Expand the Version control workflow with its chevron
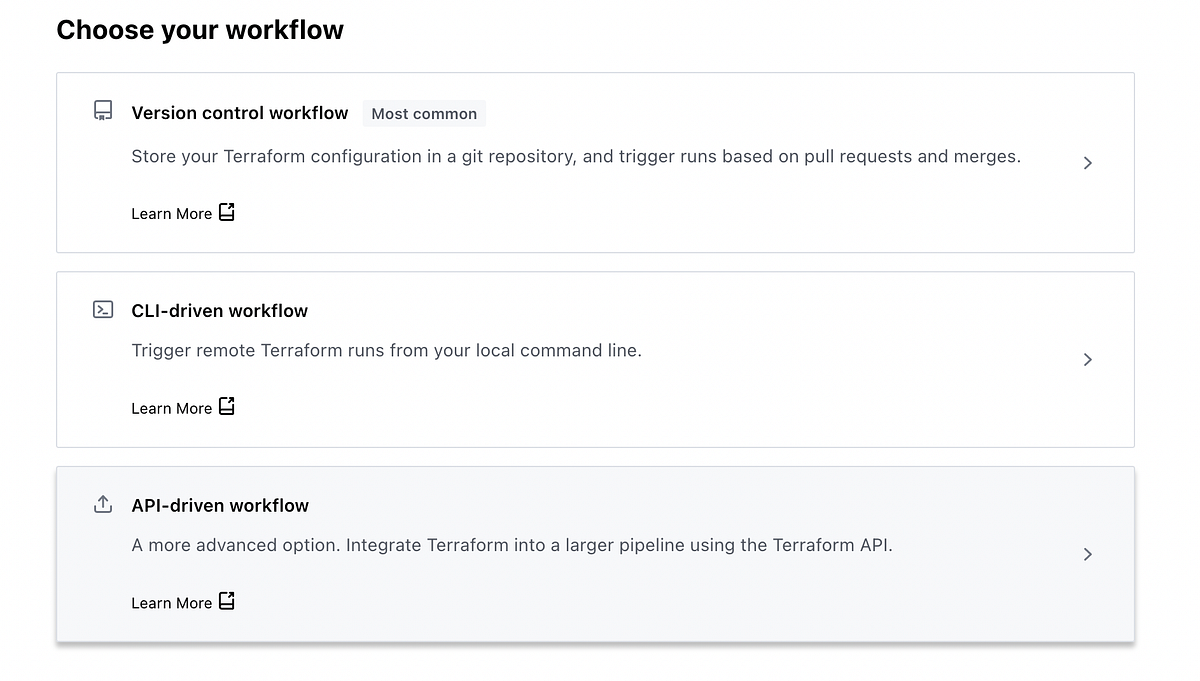This screenshot has height=681, width=1200. pos(1087,163)
